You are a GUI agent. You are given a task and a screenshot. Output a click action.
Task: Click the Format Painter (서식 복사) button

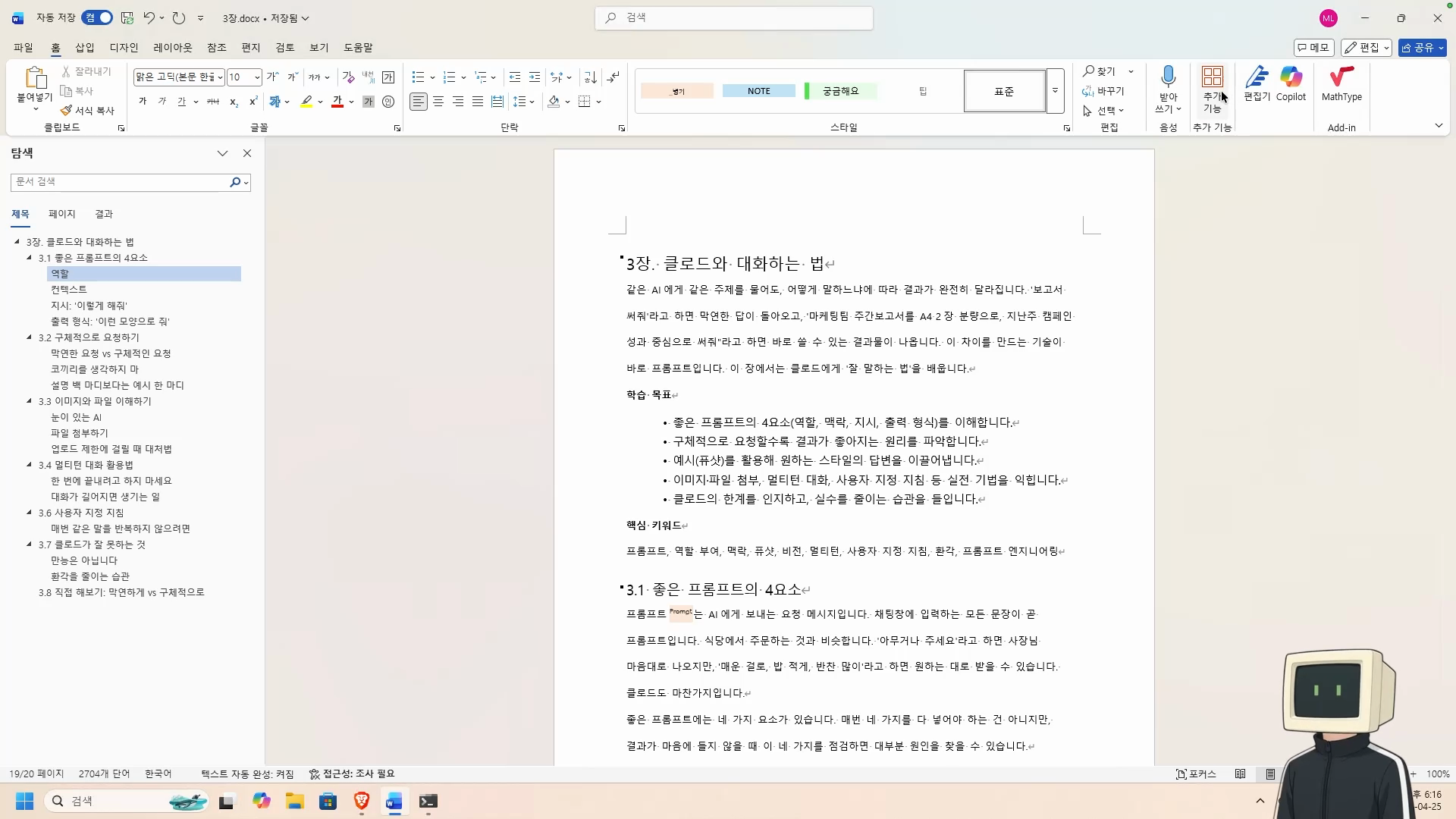(x=87, y=111)
